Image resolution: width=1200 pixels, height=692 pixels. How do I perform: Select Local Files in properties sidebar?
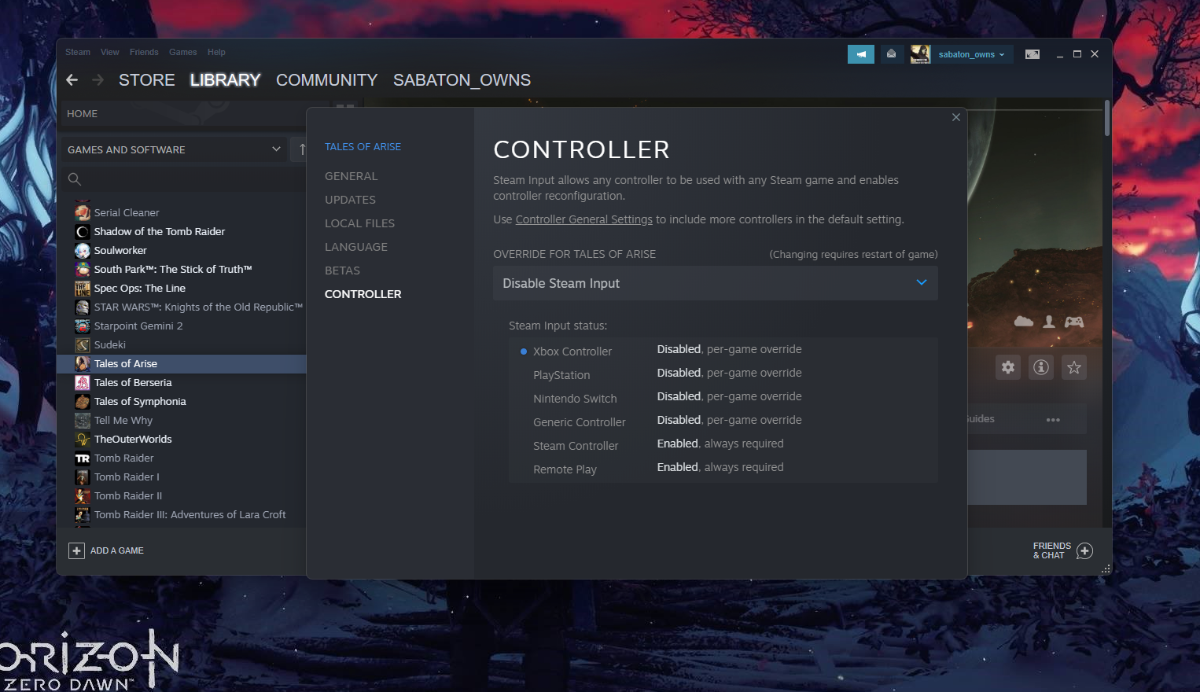point(360,223)
